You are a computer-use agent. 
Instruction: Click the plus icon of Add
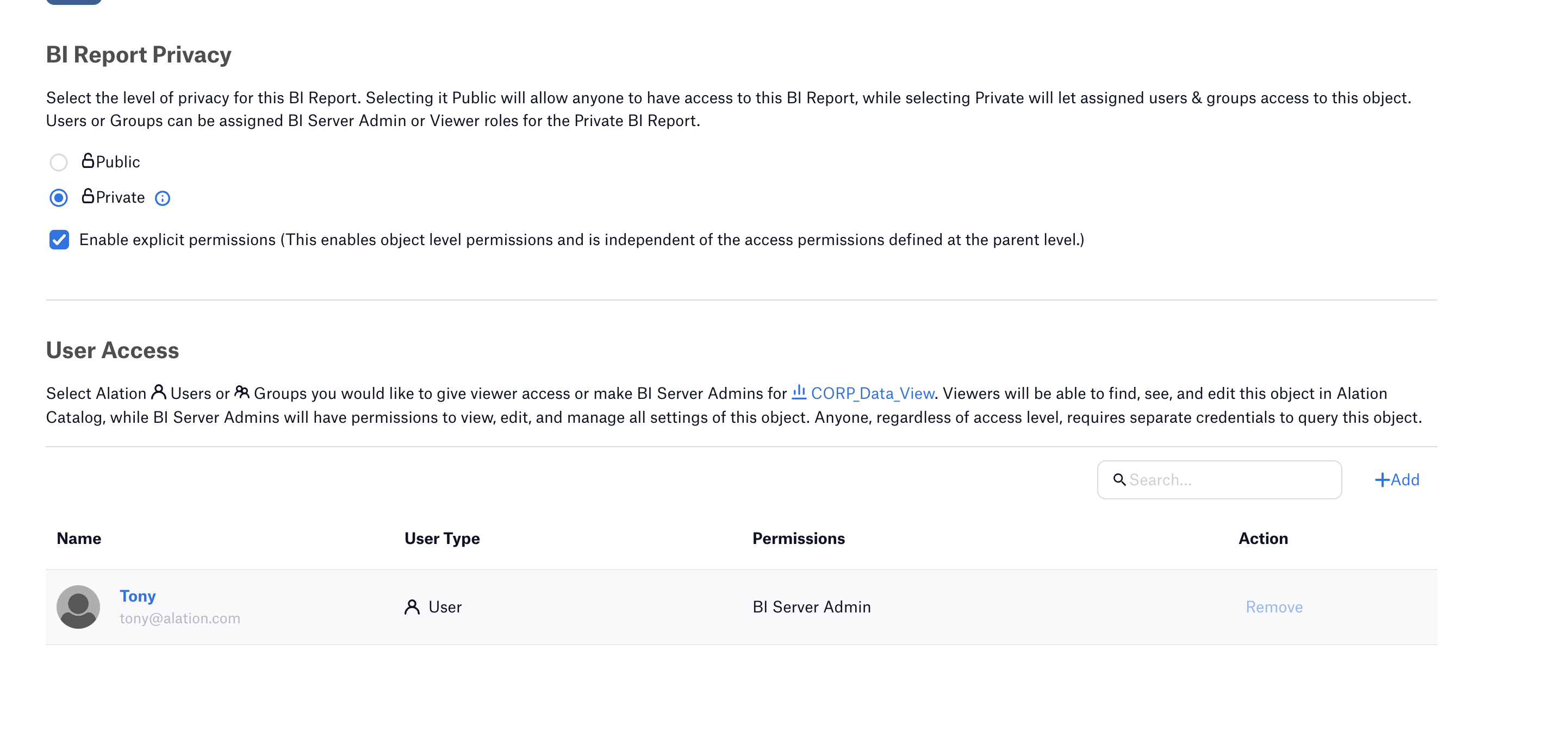coord(1382,480)
